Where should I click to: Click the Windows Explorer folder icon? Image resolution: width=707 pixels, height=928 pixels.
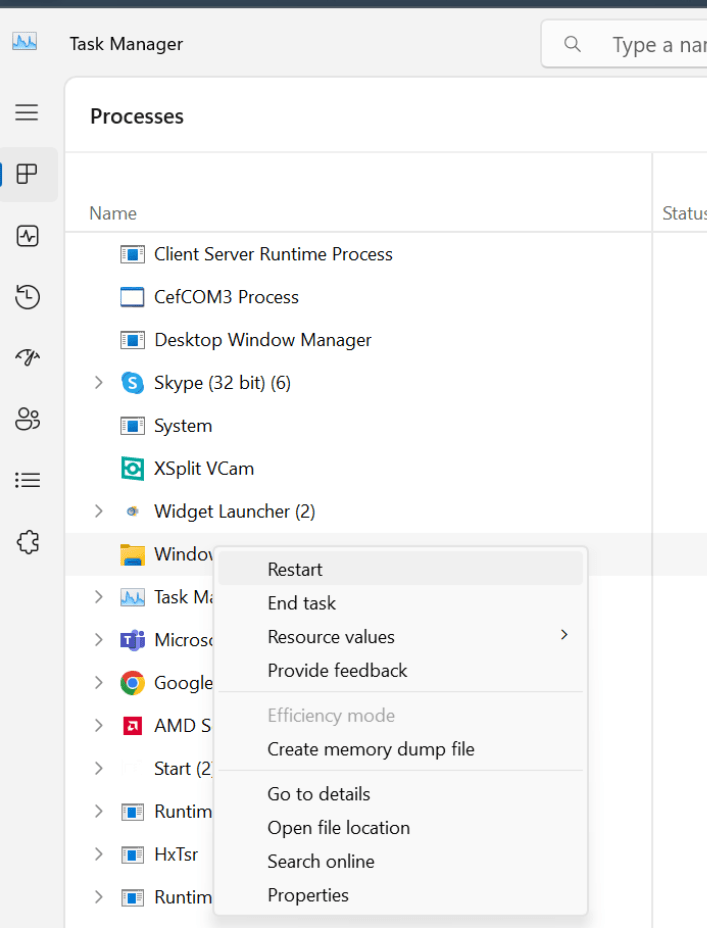[133, 555]
